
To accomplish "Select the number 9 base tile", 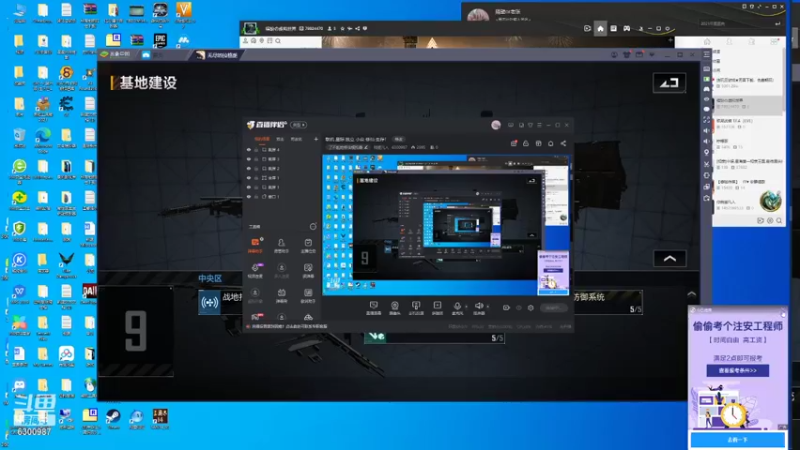I will point(136,331).
